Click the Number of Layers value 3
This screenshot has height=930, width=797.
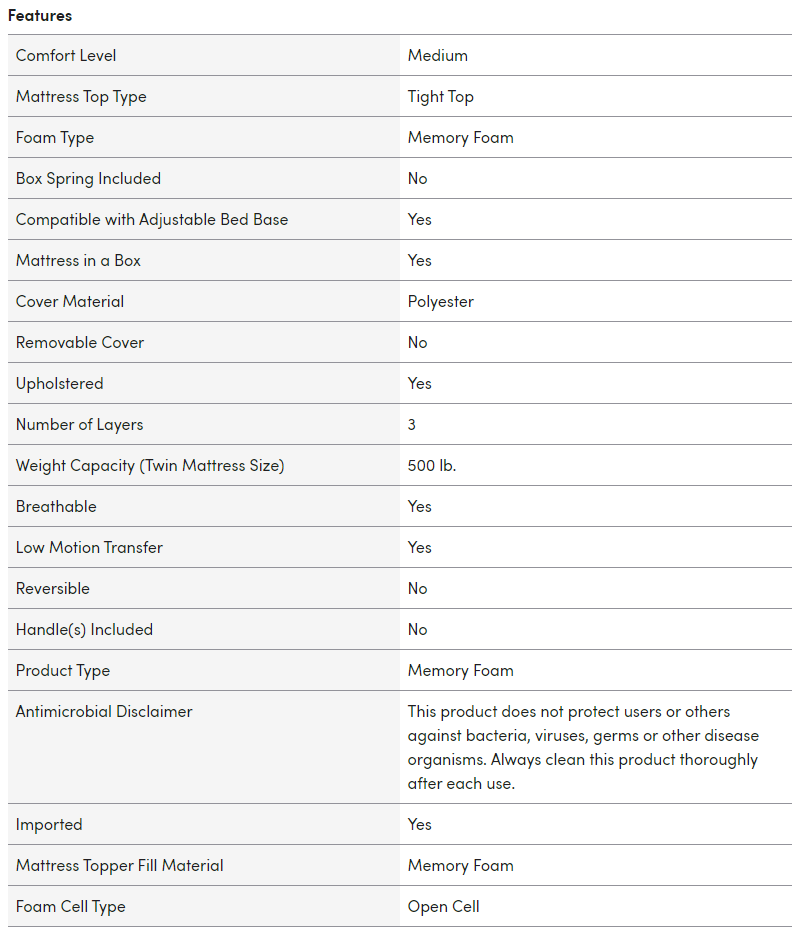point(412,425)
